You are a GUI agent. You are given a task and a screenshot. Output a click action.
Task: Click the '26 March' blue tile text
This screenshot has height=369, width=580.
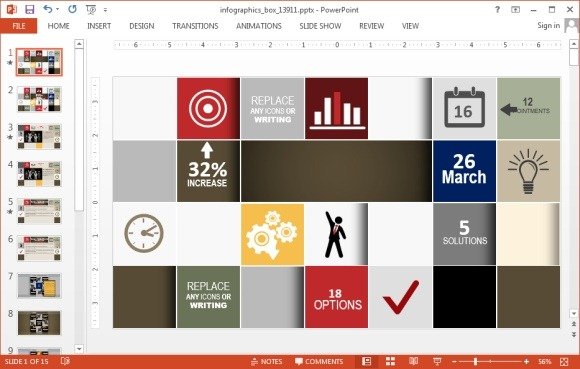pyautogui.click(x=464, y=169)
